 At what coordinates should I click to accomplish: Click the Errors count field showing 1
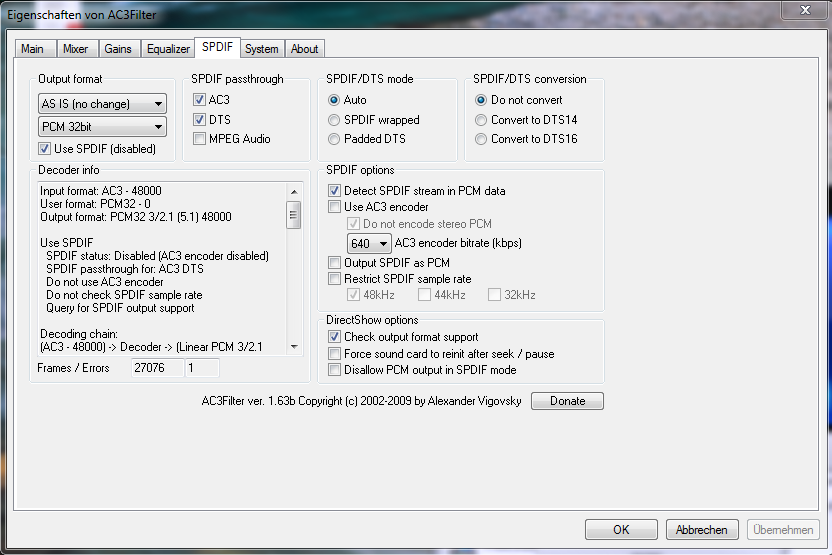coord(202,368)
